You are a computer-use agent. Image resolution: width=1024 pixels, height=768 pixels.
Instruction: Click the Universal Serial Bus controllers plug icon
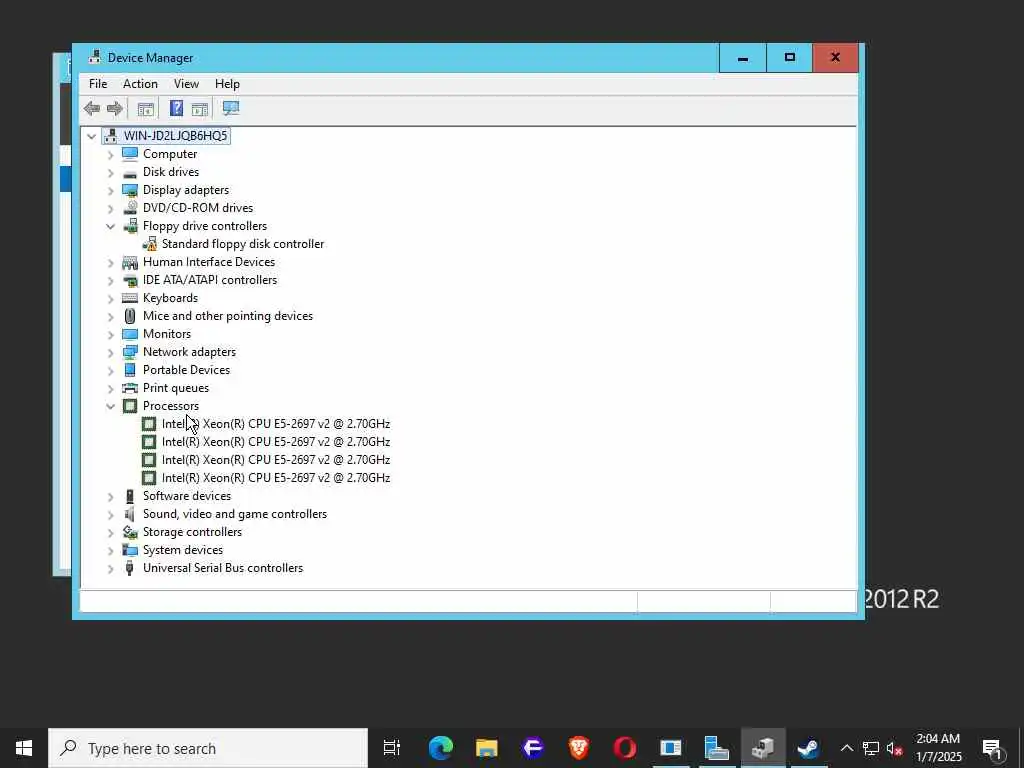coord(130,568)
